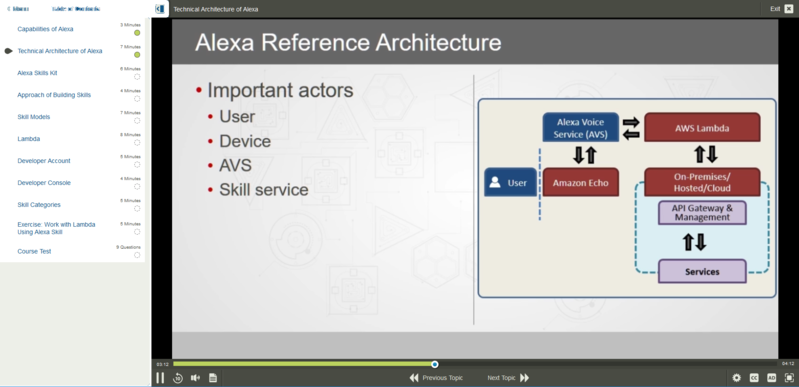Go back to Menu

click(18, 9)
